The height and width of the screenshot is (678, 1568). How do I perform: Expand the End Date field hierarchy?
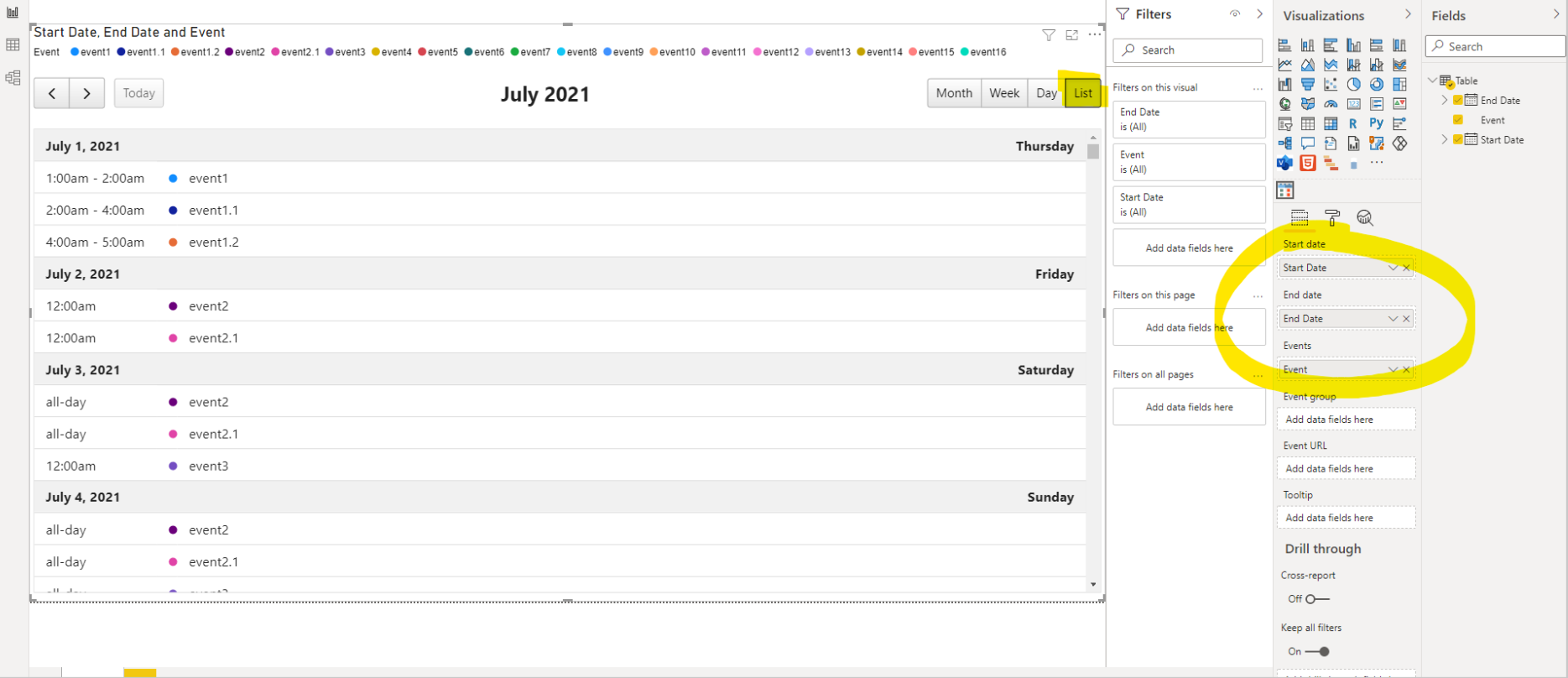tap(1445, 100)
